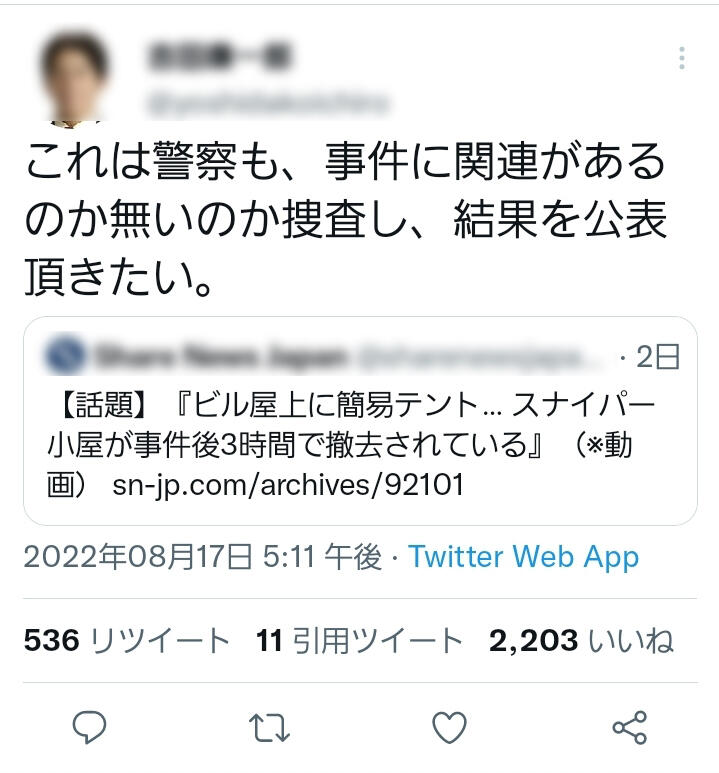The image size is (719, 773).
Task: Click the reply speech bubble icon
Action: [x=89, y=727]
